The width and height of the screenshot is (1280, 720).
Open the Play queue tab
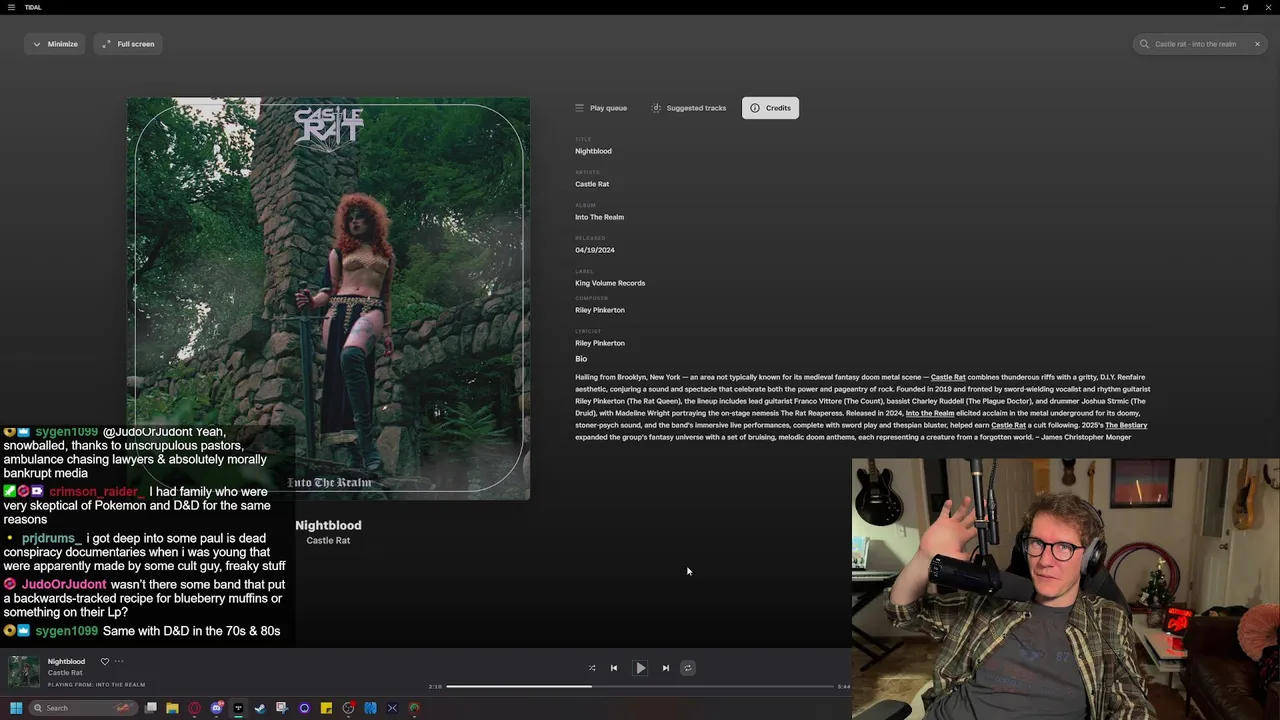coord(601,108)
